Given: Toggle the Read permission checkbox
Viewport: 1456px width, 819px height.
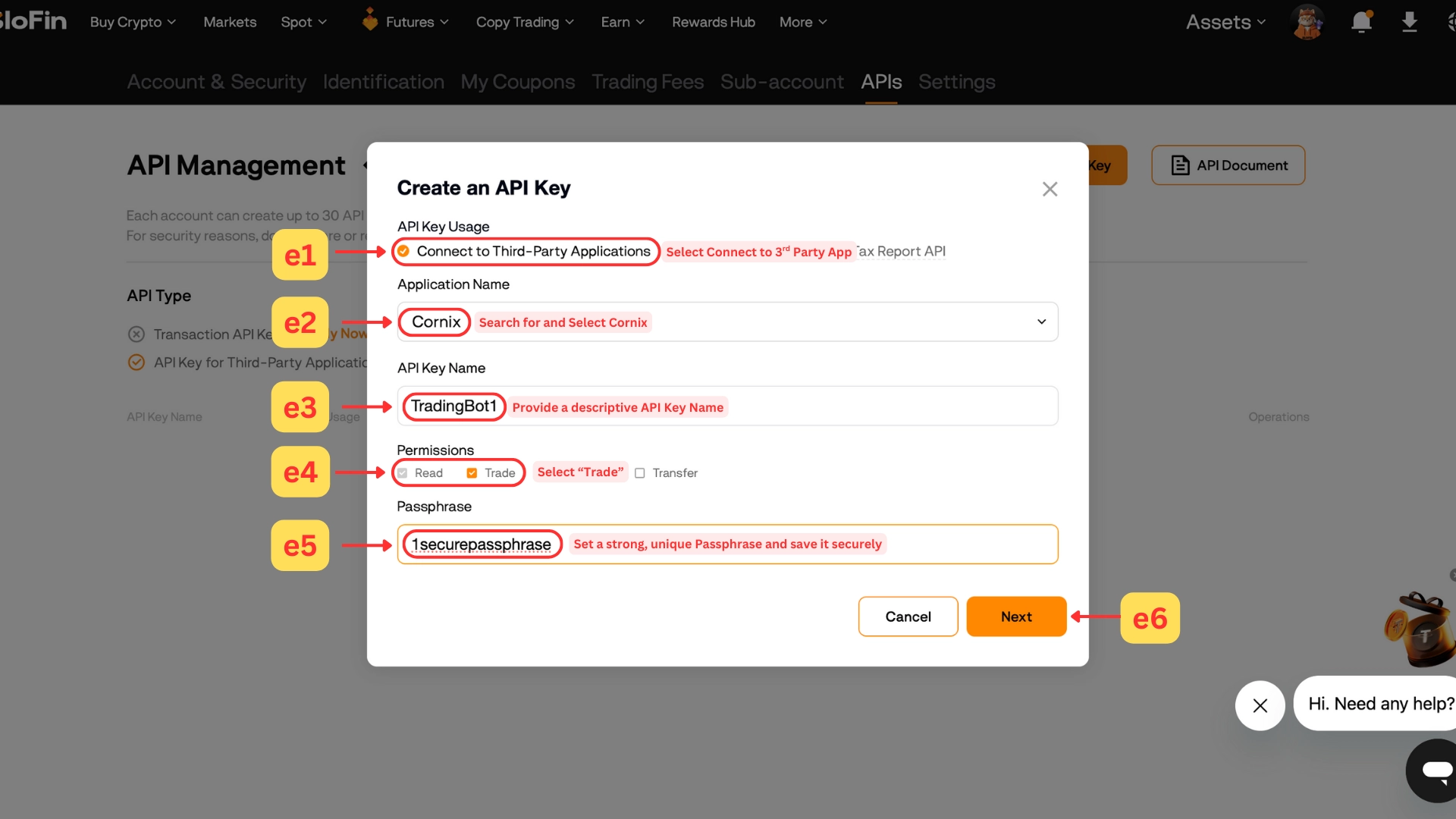Looking at the screenshot, I should tap(403, 473).
